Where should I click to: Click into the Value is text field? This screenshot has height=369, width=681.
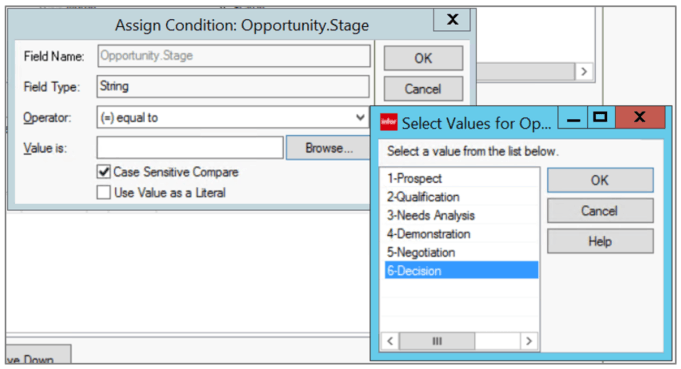pyautogui.click(x=190, y=148)
